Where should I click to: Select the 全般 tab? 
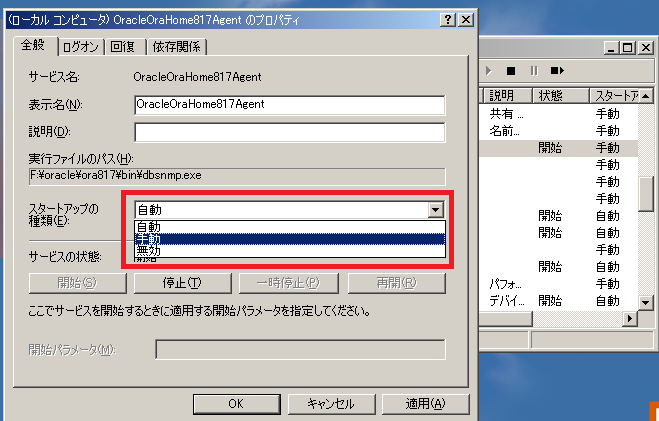click(35, 45)
